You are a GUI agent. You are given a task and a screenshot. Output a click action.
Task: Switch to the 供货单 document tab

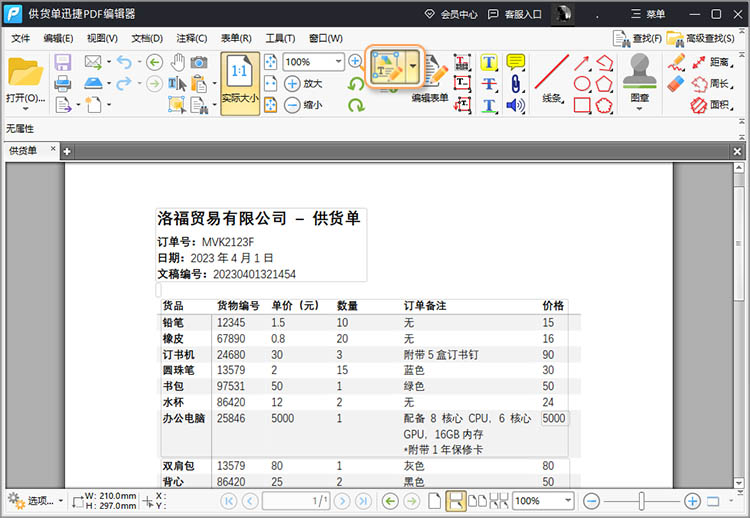click(23, 151)
